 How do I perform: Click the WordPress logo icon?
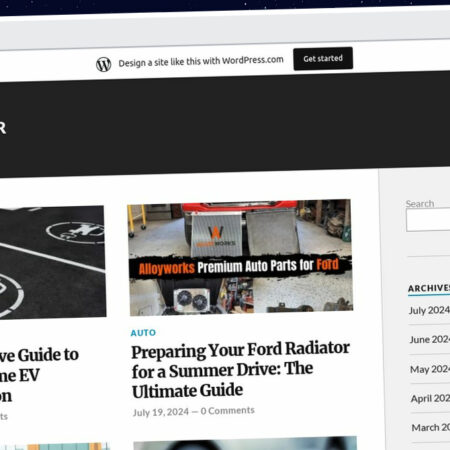tap(104, 64)
